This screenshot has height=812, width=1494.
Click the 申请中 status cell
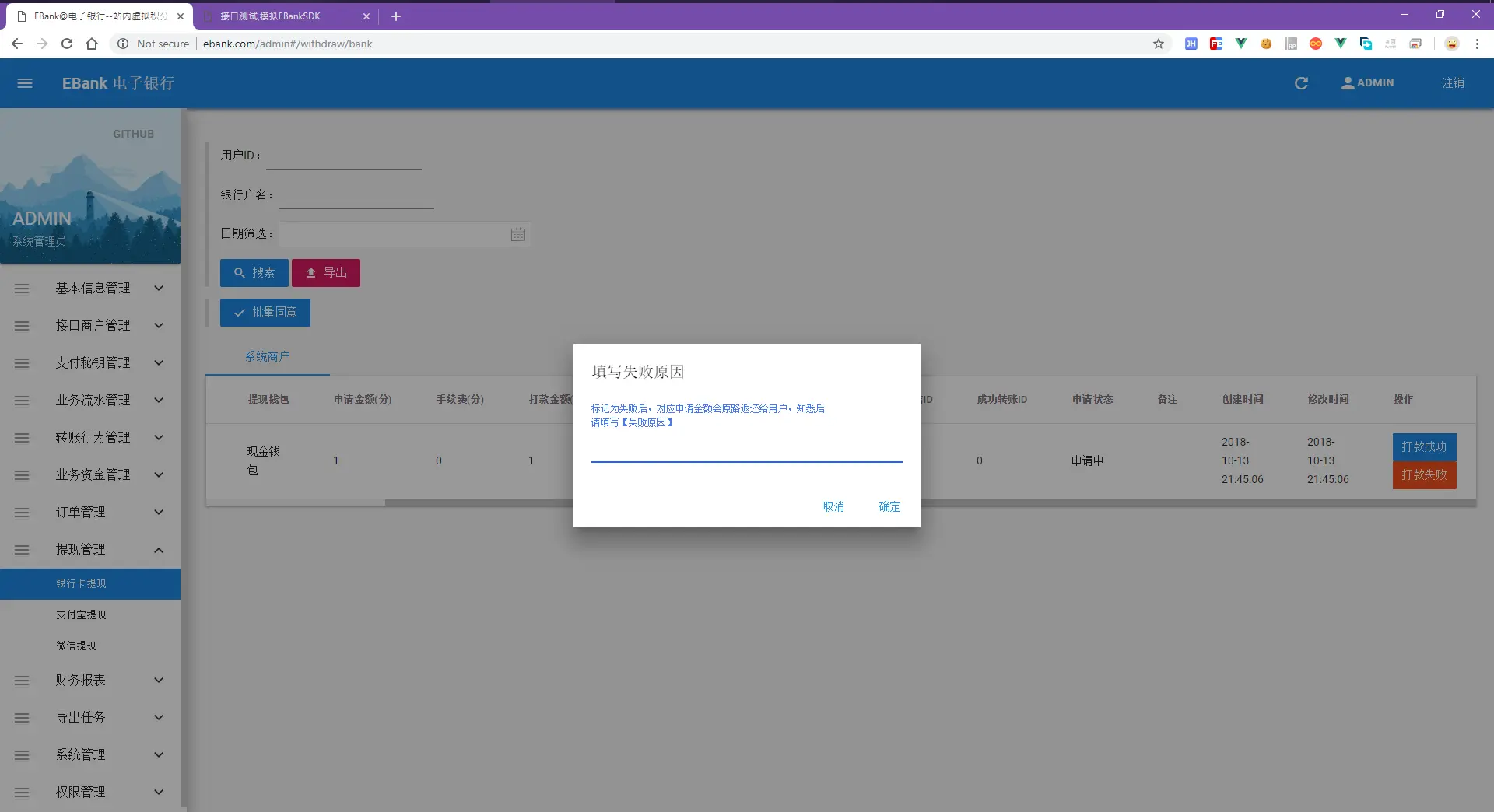point(1087,461)
